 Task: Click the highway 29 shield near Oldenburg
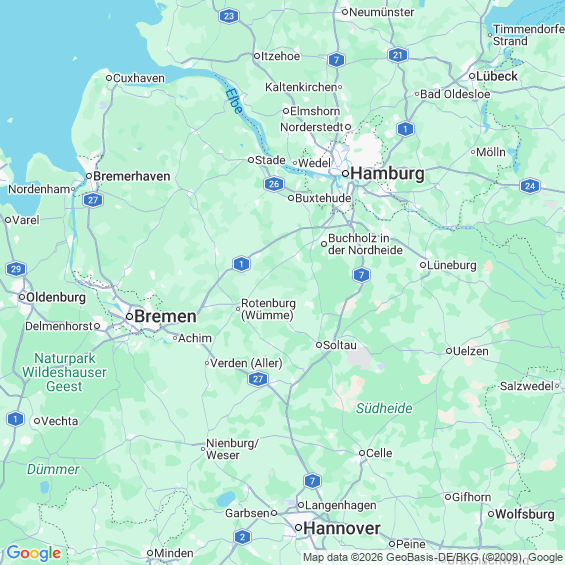(x=16, y=269)
